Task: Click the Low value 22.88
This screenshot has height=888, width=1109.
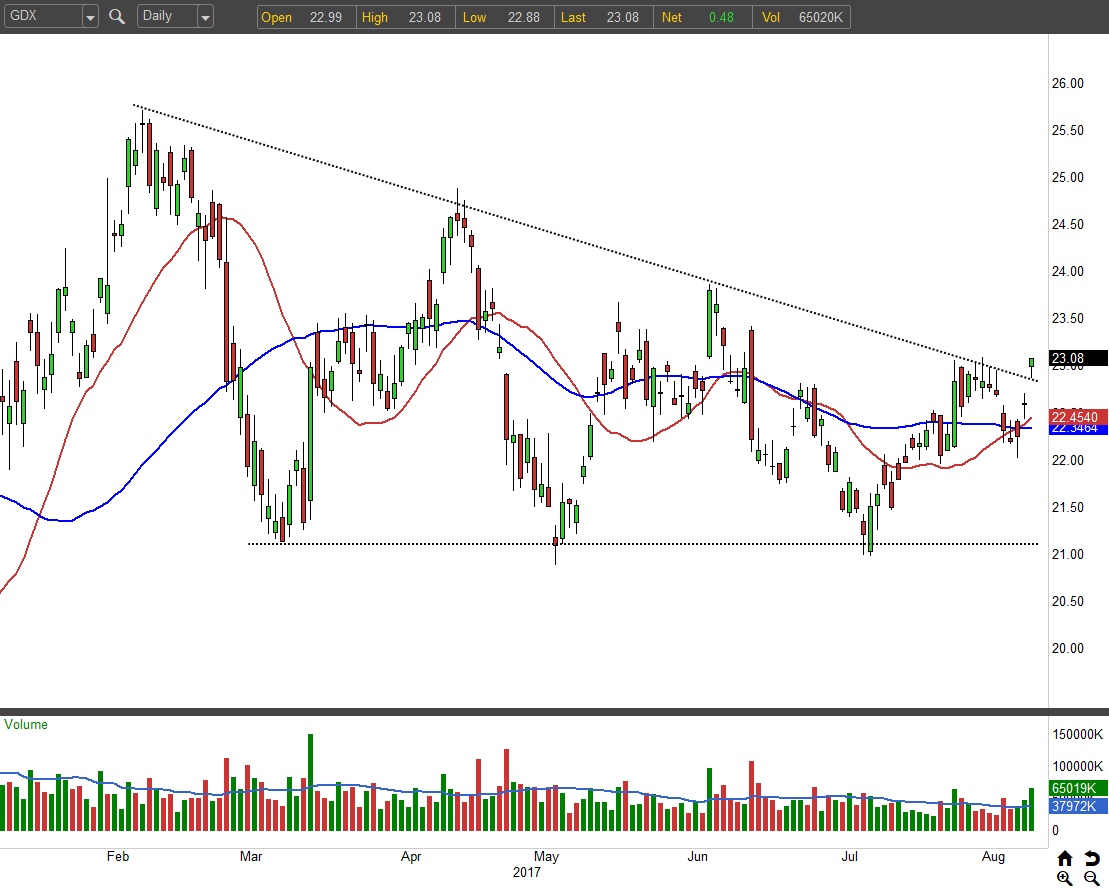Action: pos(523,17)
